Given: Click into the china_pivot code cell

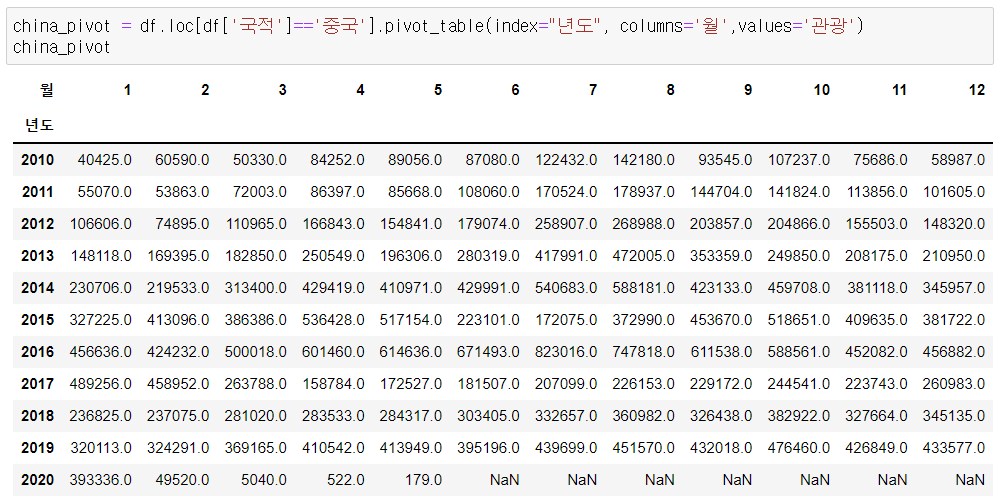Looking at the screenshot, I should coord(500,36).
